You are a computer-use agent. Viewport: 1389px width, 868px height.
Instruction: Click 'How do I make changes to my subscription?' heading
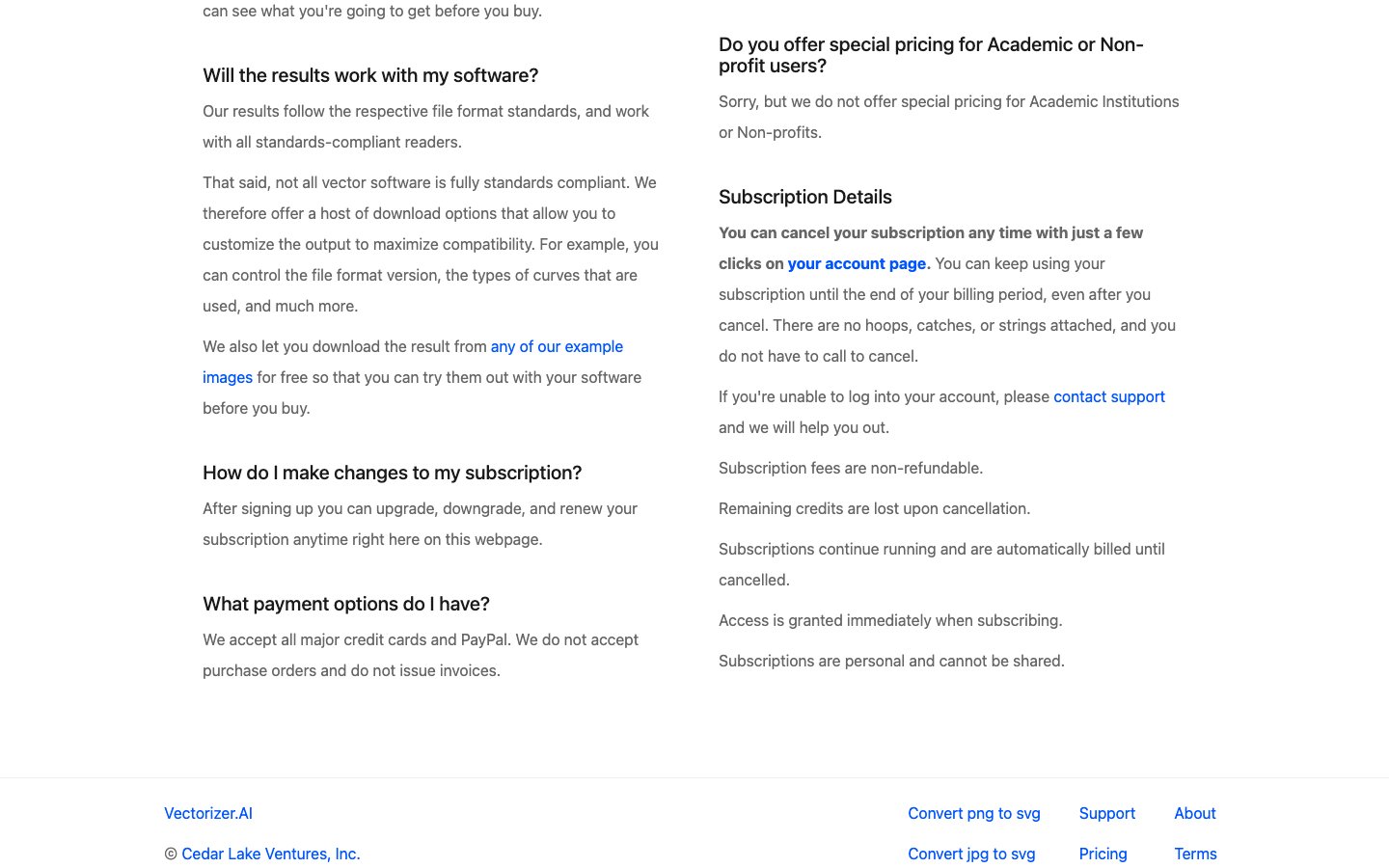pos(392,473)
